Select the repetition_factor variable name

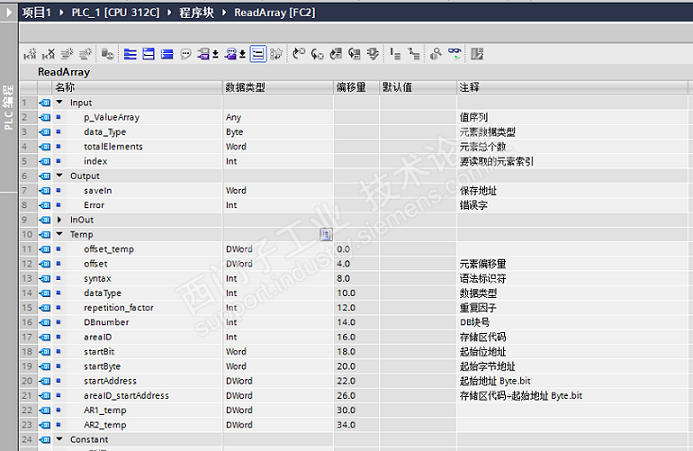(118, 307)
